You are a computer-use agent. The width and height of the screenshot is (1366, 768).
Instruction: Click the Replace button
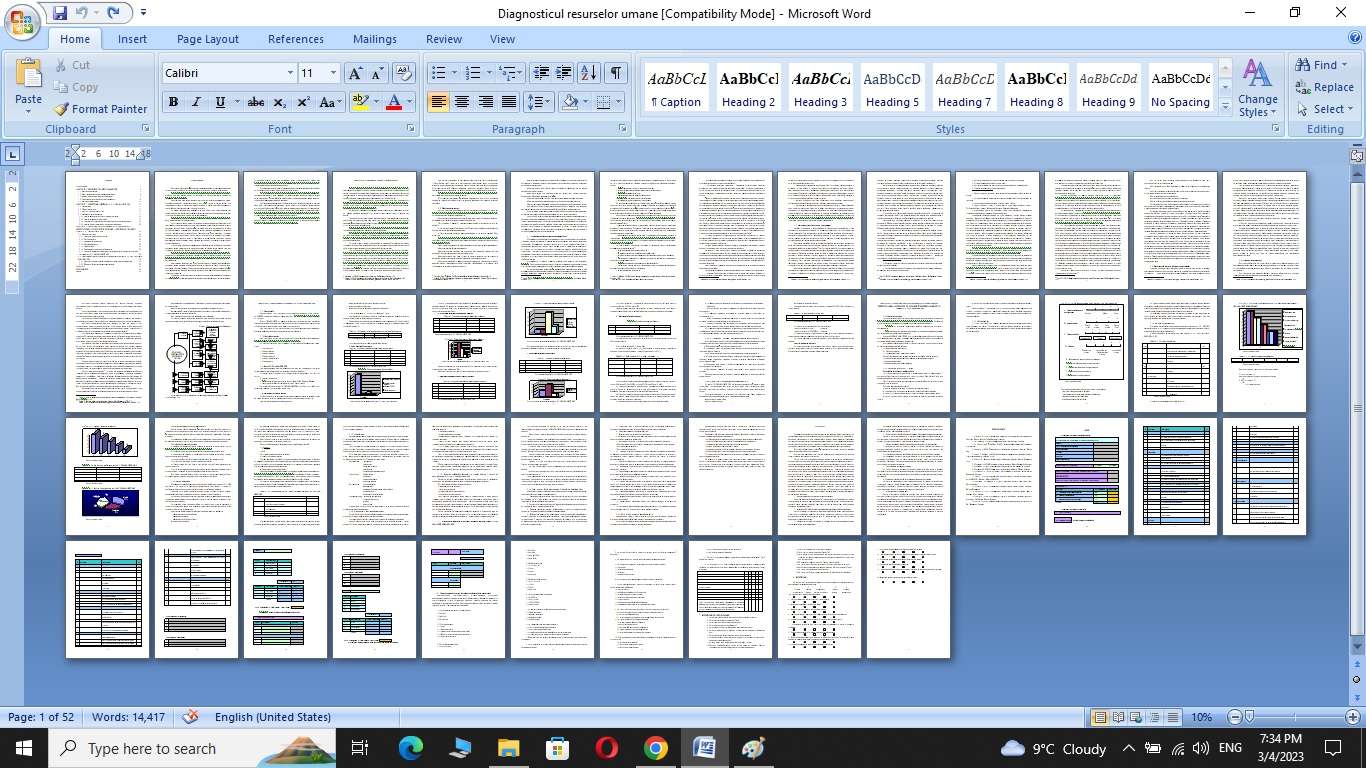1324,87
